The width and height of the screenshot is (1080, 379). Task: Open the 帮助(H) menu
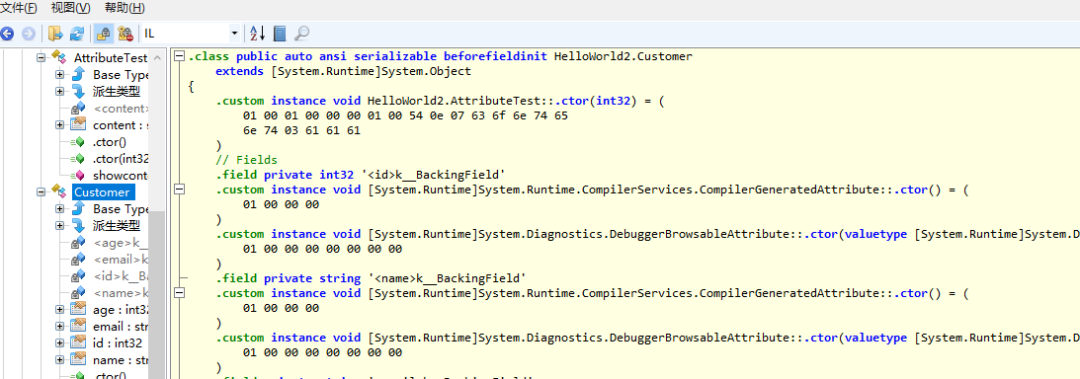point(125,8)
